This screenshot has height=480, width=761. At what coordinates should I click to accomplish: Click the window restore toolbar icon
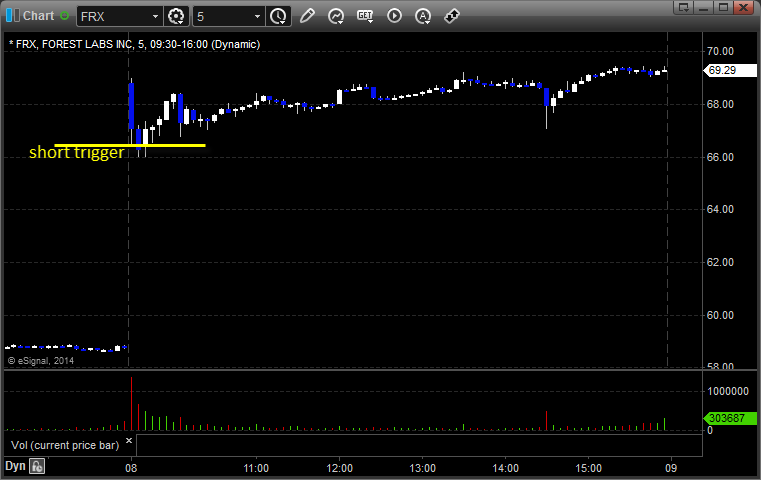point(683,7)
